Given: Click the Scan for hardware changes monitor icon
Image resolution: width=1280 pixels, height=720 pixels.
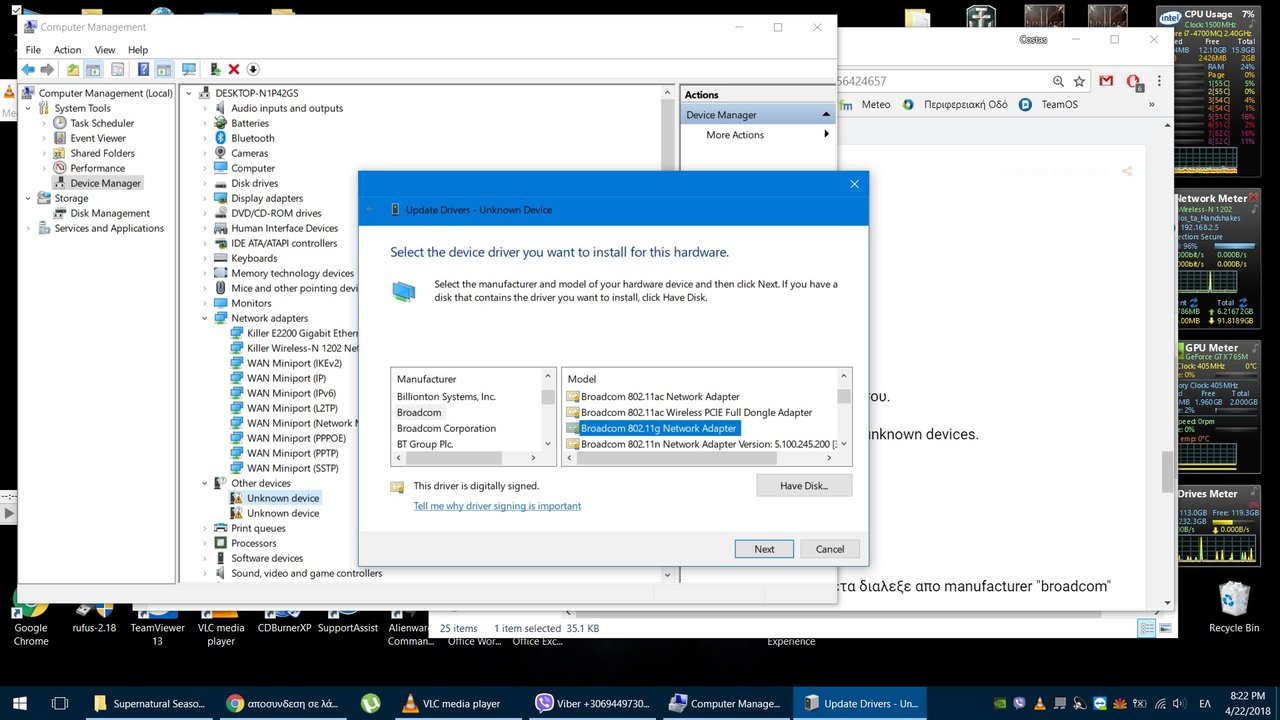Looking at the screenshot, I should click(x=188, y=69).
